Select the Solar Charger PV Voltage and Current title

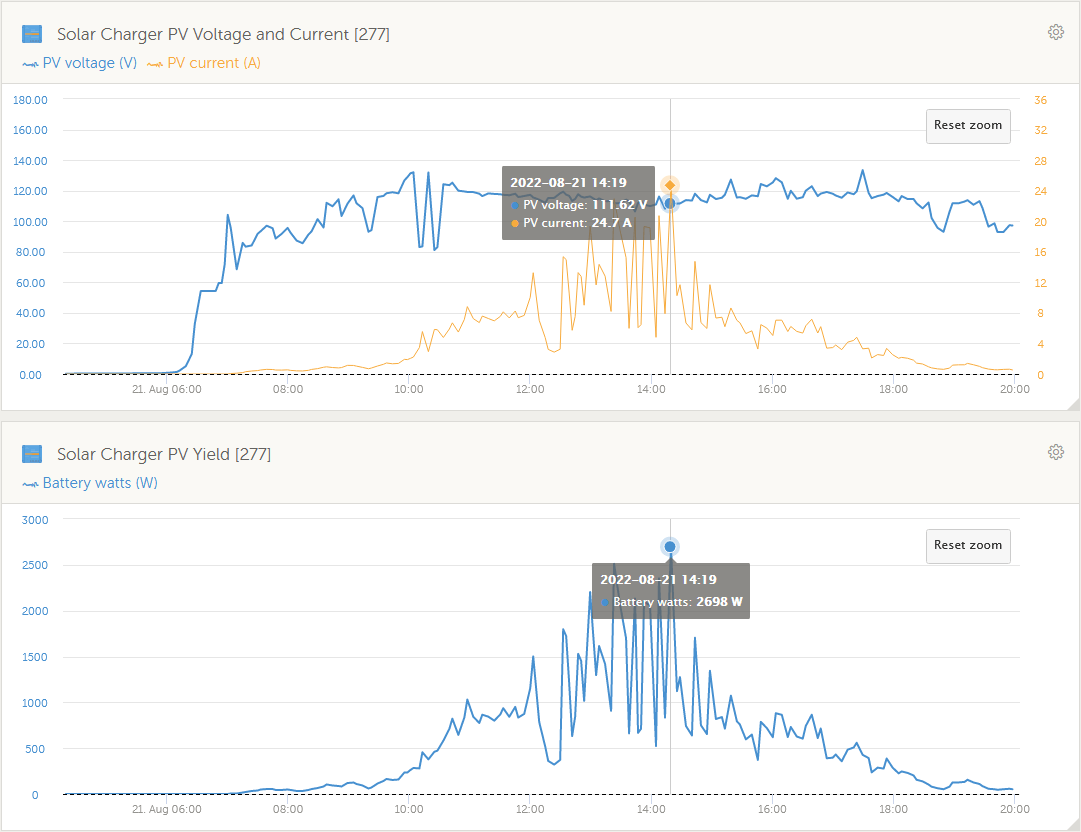223,34
